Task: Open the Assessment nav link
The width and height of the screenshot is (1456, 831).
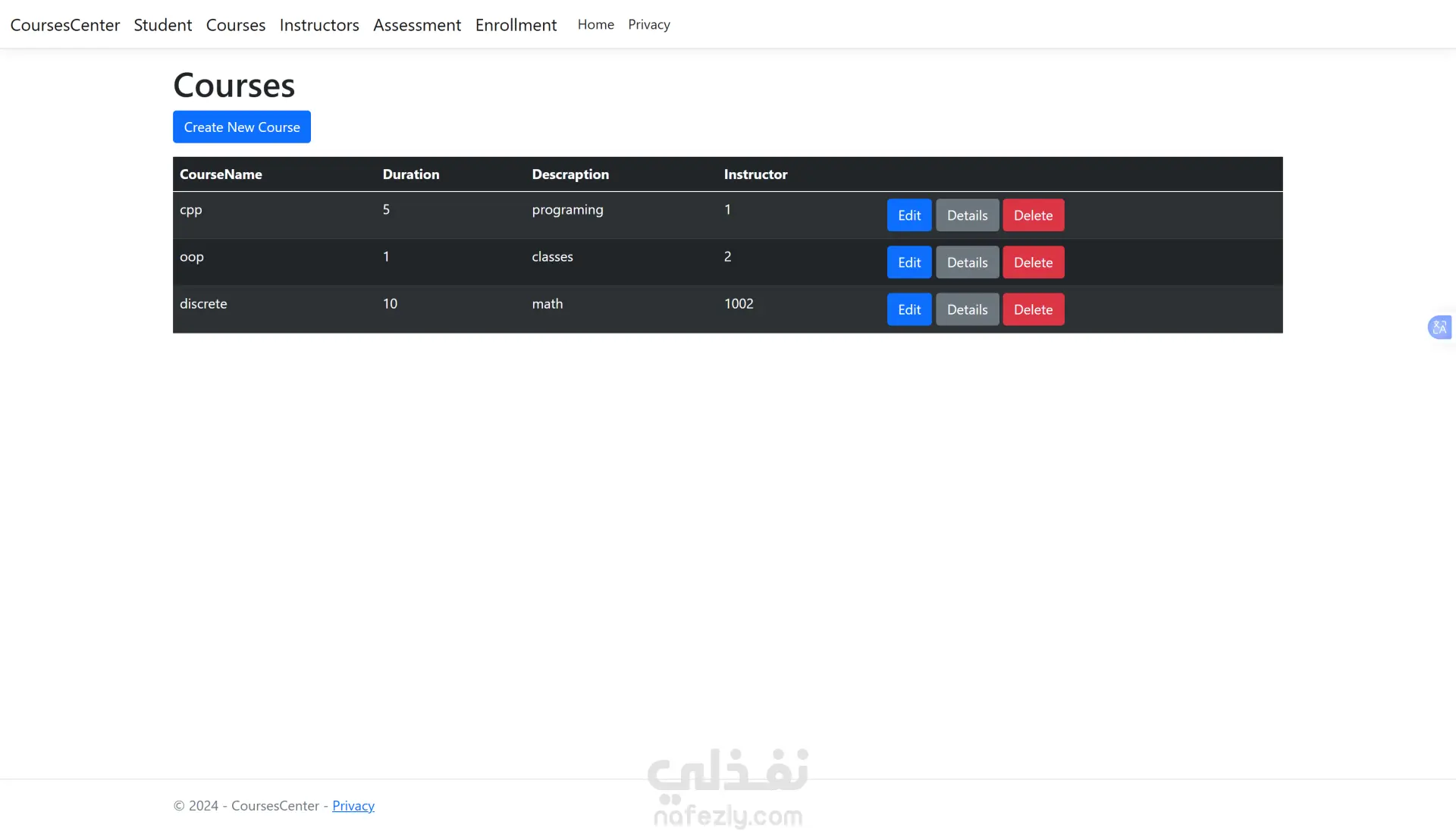Action: point(417,25)
